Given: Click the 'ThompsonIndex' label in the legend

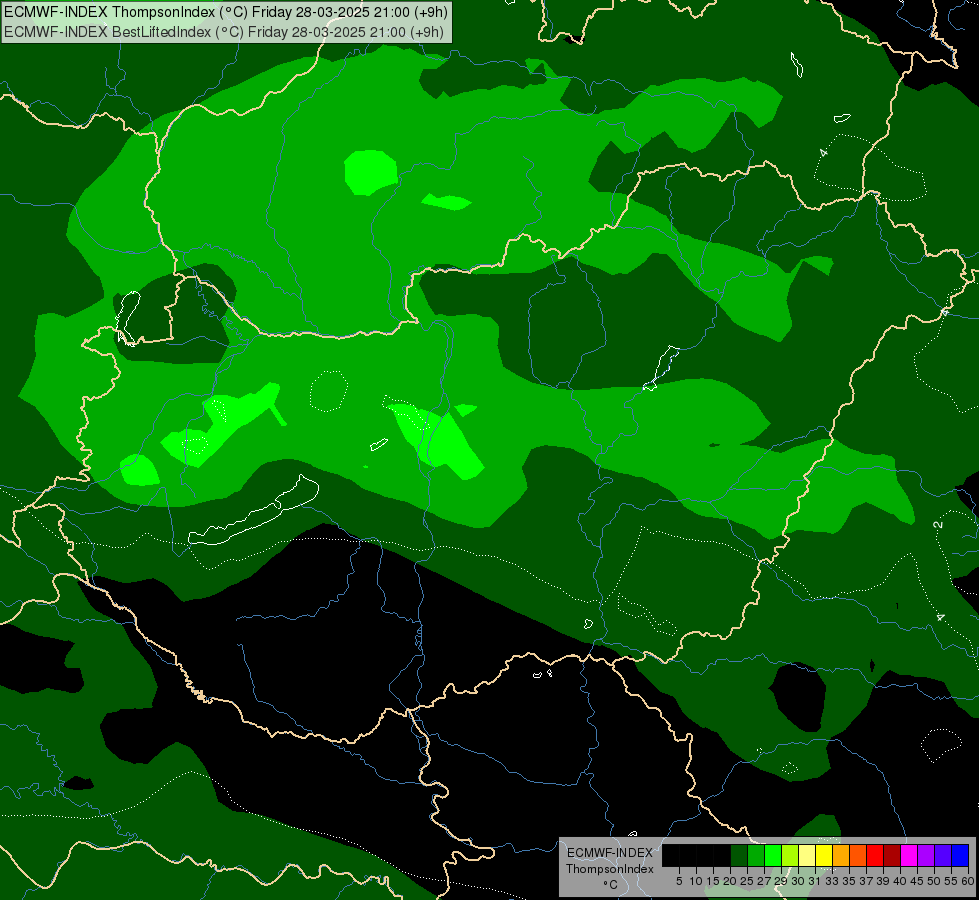Looking at the screenshot, I should (610, 869).
